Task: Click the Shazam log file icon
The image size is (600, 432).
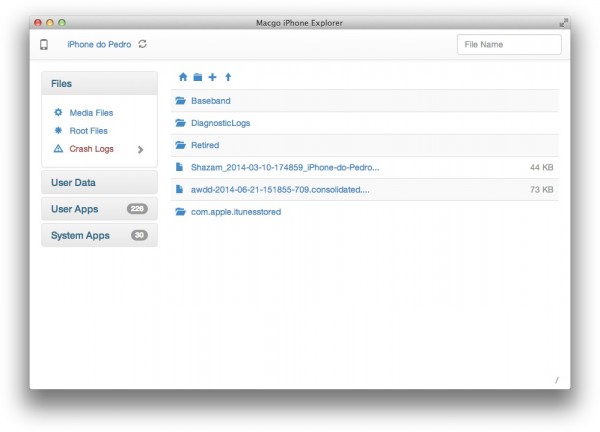Action: [179, 167]
